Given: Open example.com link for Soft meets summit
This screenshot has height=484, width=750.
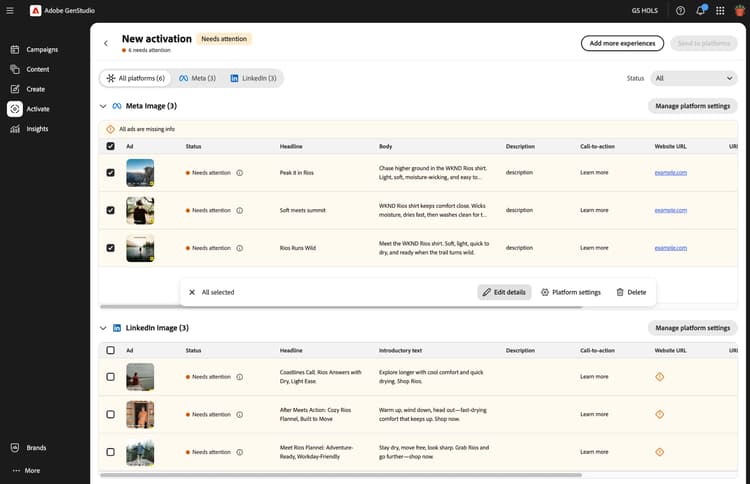Looking at the screenshot, I should click(x=671, y=210).
